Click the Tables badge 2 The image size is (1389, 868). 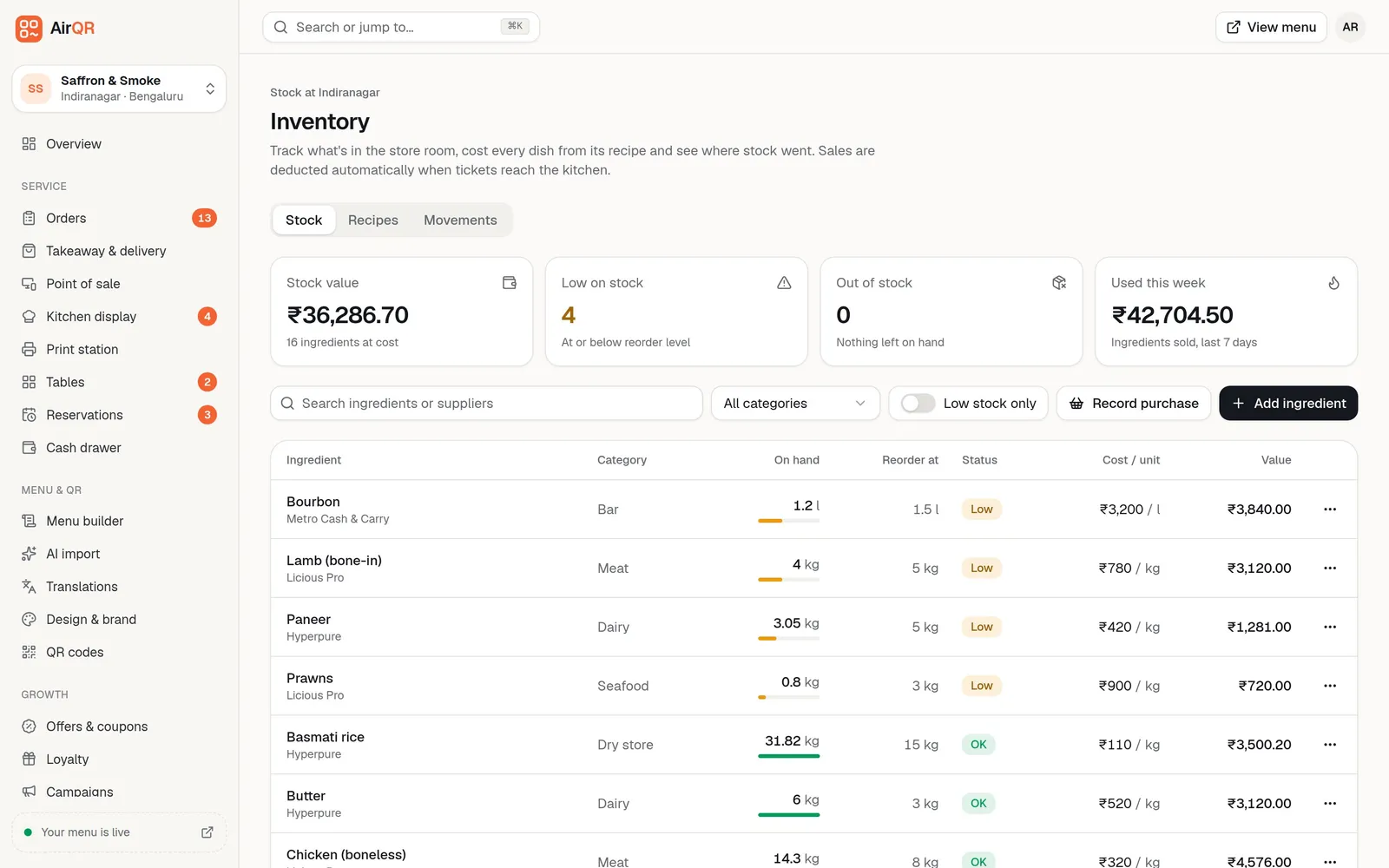tap(207, 382)
